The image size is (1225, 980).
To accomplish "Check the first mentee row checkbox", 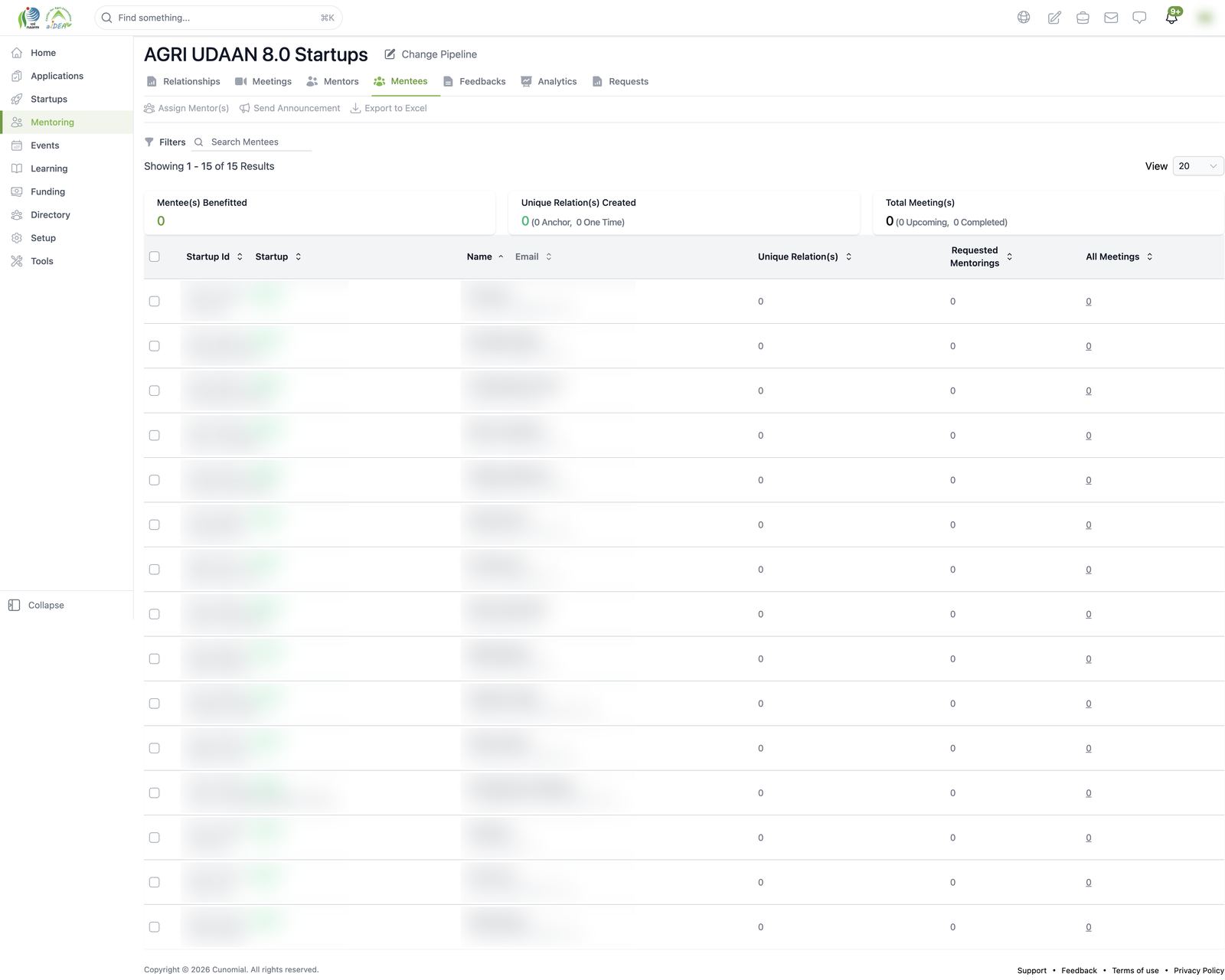I will point(154,302).
